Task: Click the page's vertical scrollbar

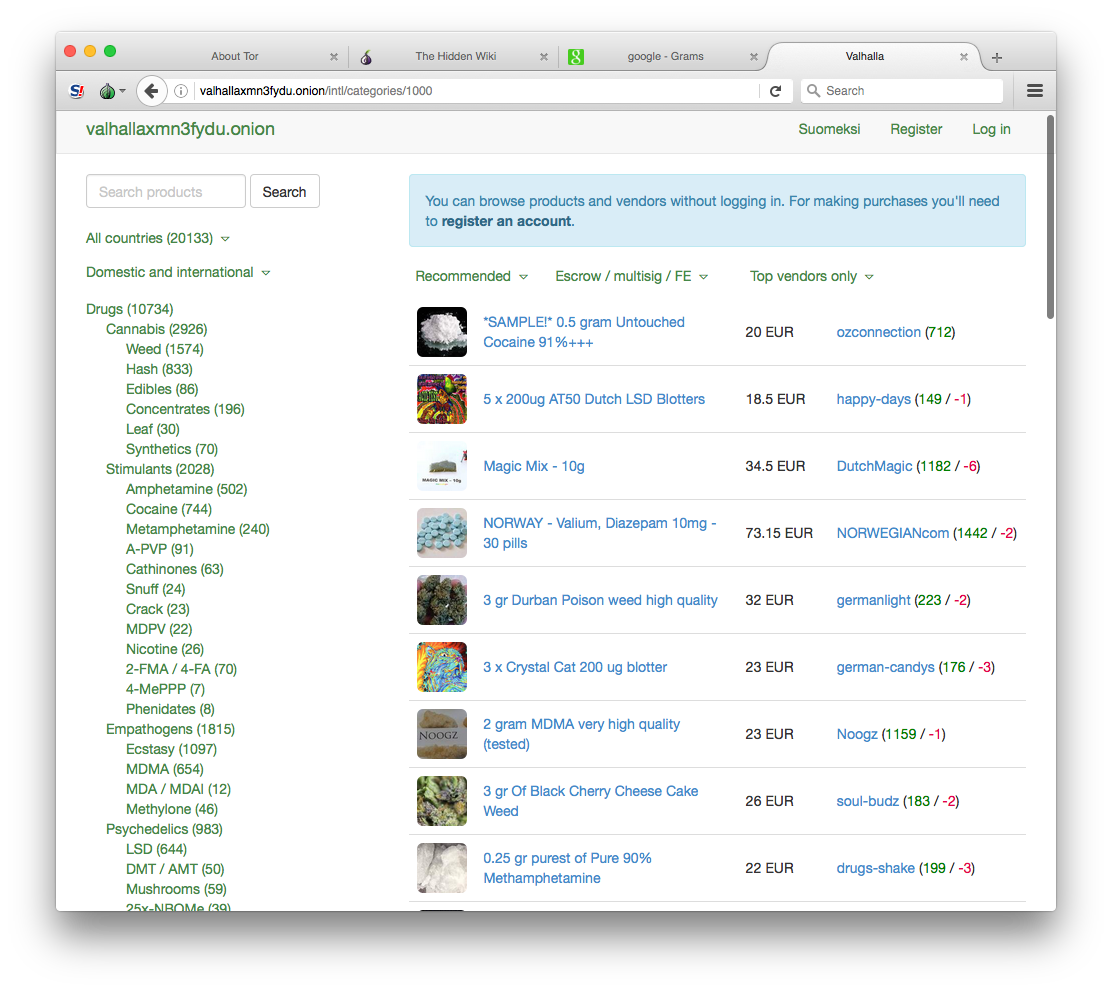Action: (1049, 218)
